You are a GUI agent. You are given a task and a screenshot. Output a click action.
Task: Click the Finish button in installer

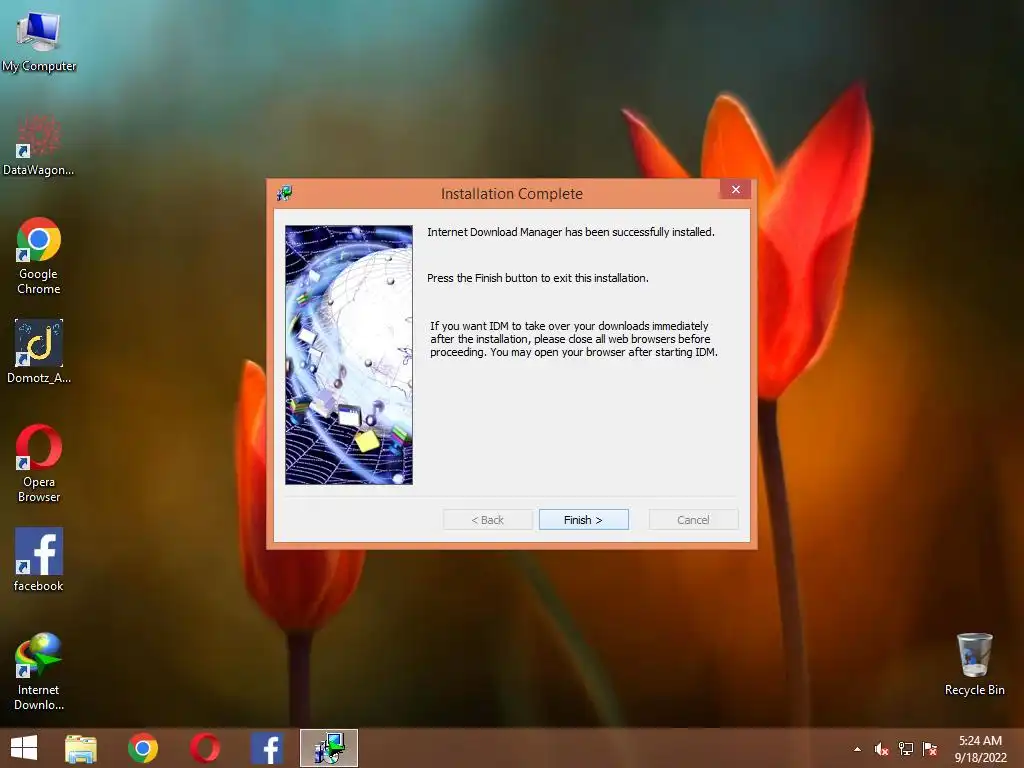click(583, 520)
